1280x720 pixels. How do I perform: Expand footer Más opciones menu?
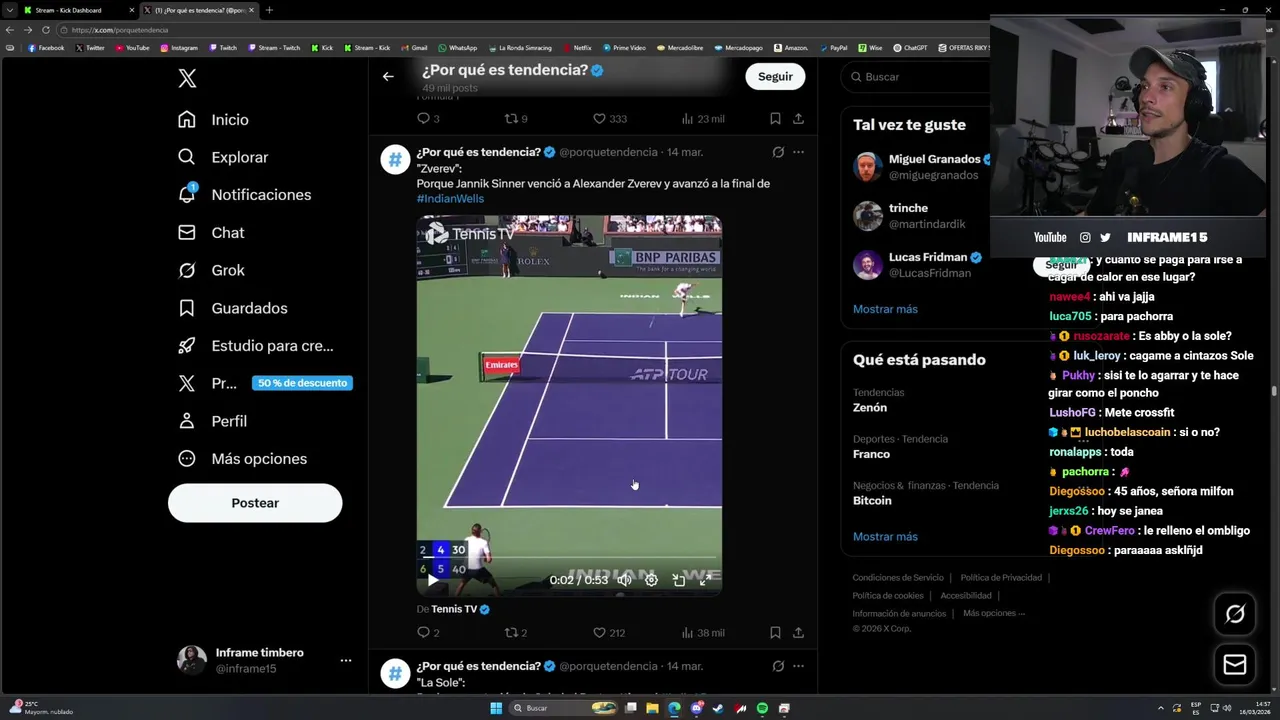tap(993, 613)
